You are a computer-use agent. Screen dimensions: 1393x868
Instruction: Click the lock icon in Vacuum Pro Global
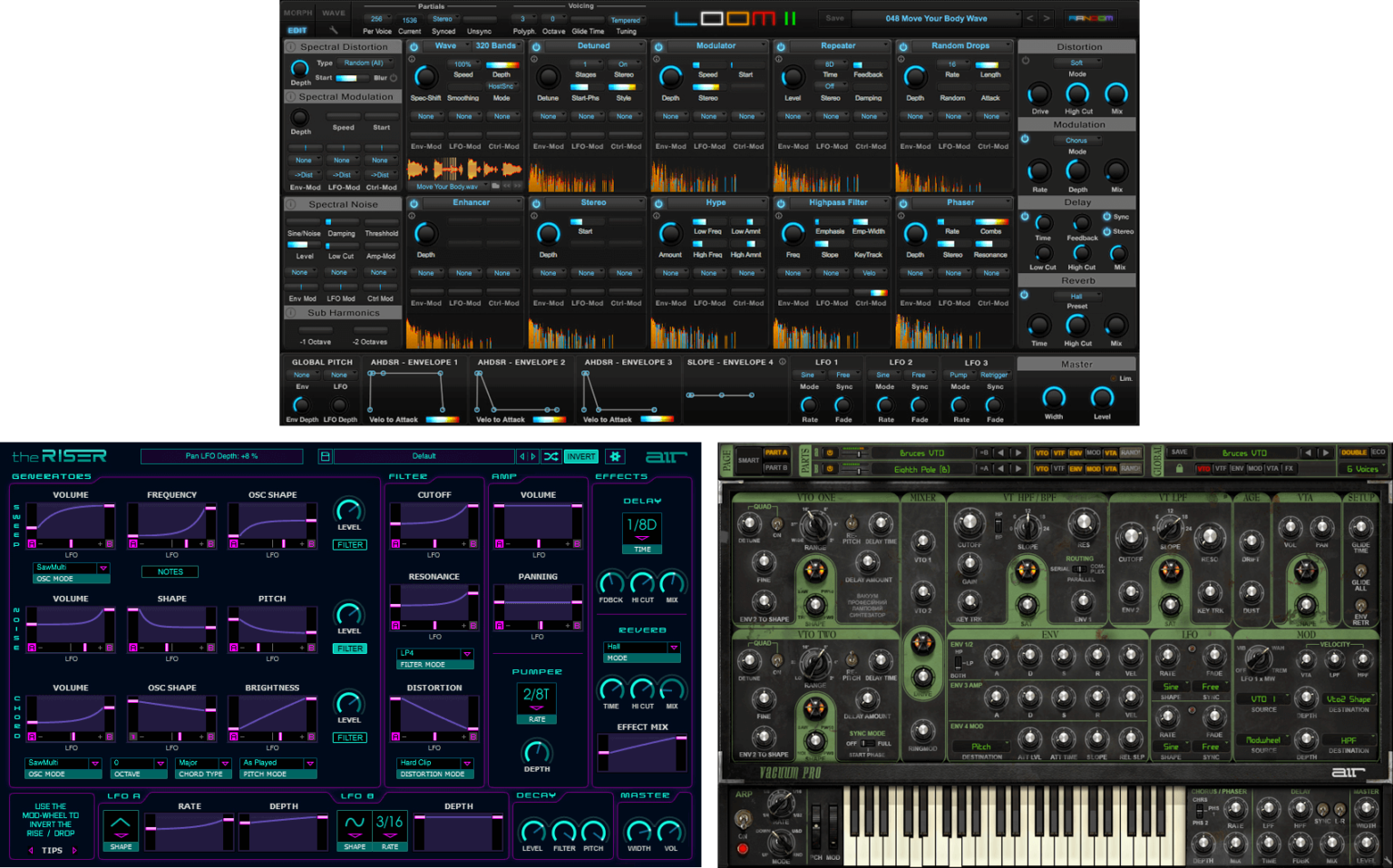click(x=1179, y=468)
